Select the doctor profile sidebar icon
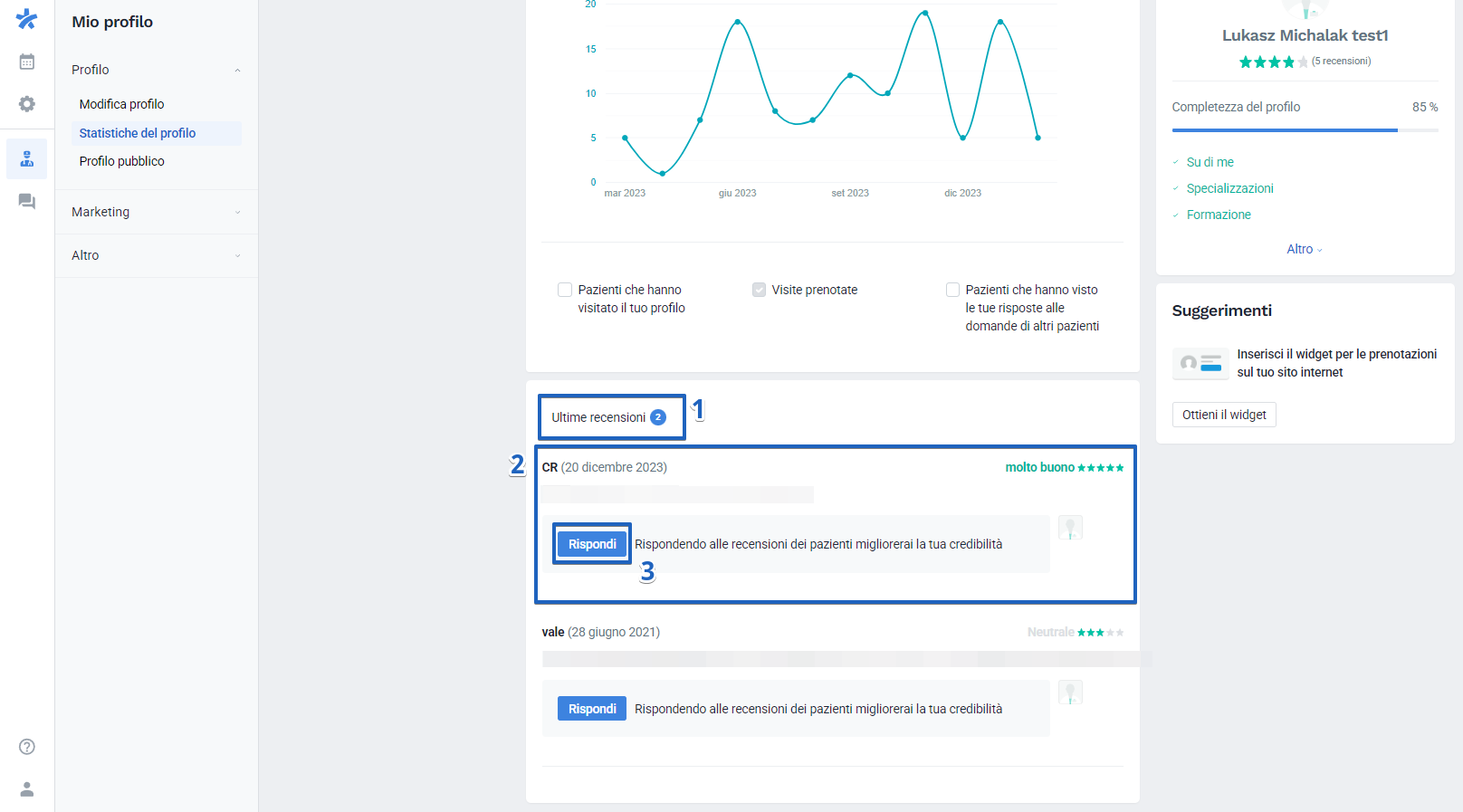Screen dimensions: 1463x812 pos(27,159)
